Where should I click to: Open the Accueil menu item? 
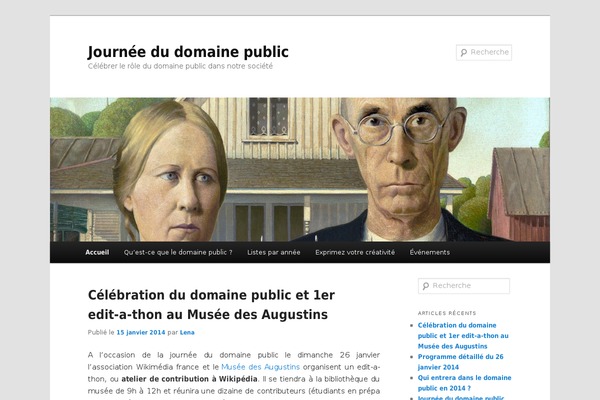pos(97,252)
